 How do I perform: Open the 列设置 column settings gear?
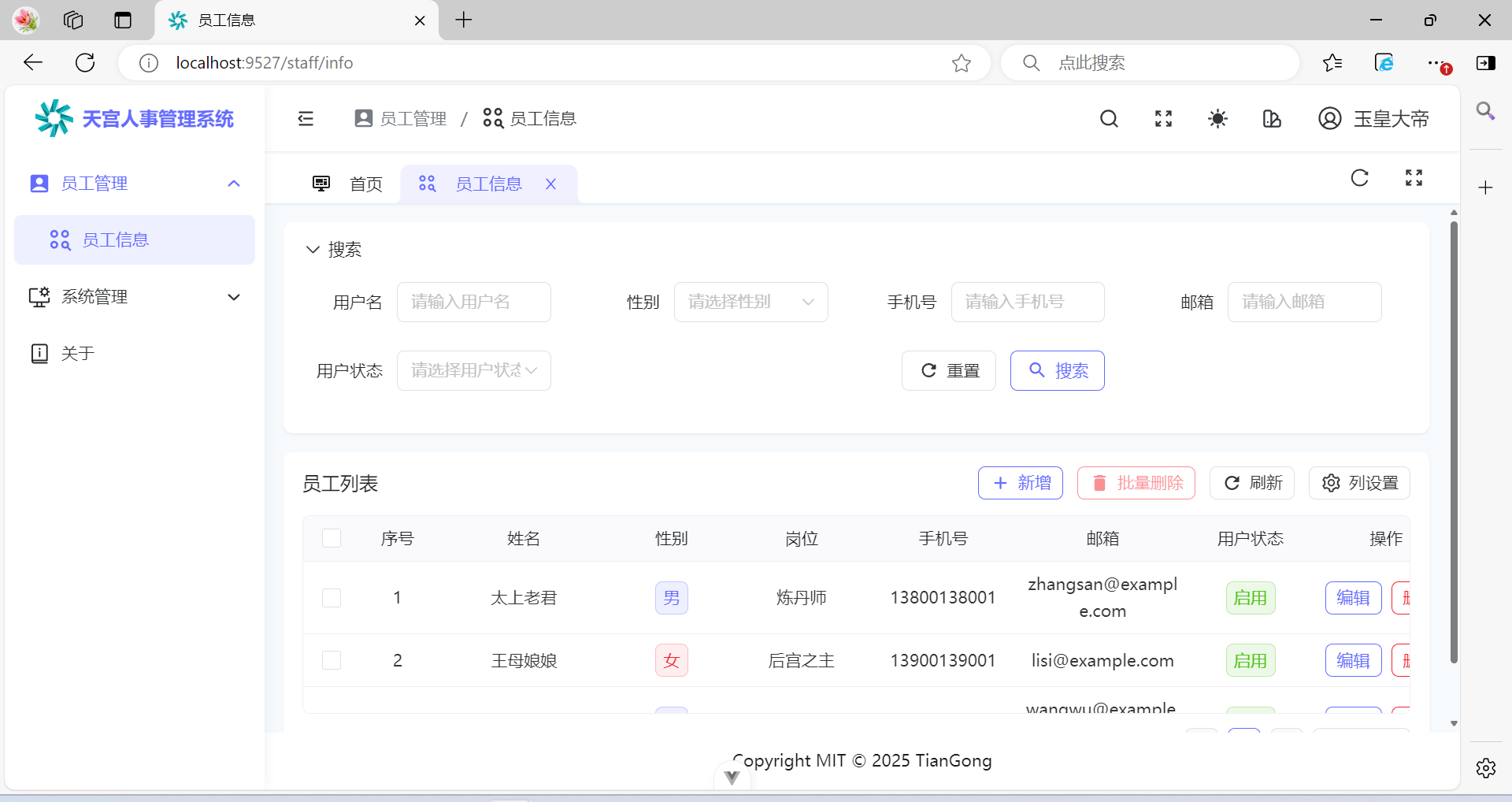point(1360,482)
